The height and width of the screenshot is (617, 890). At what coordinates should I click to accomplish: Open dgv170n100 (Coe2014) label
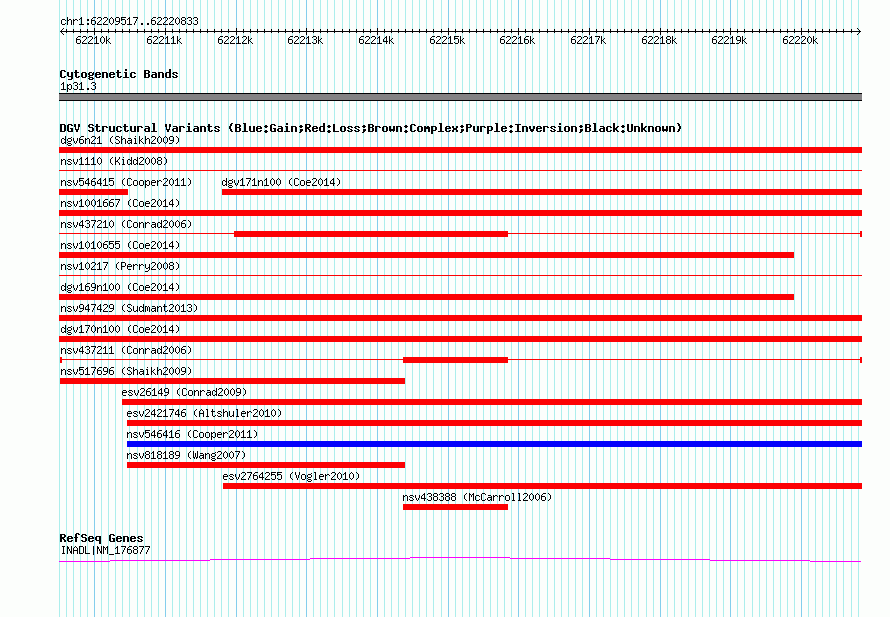120,329
